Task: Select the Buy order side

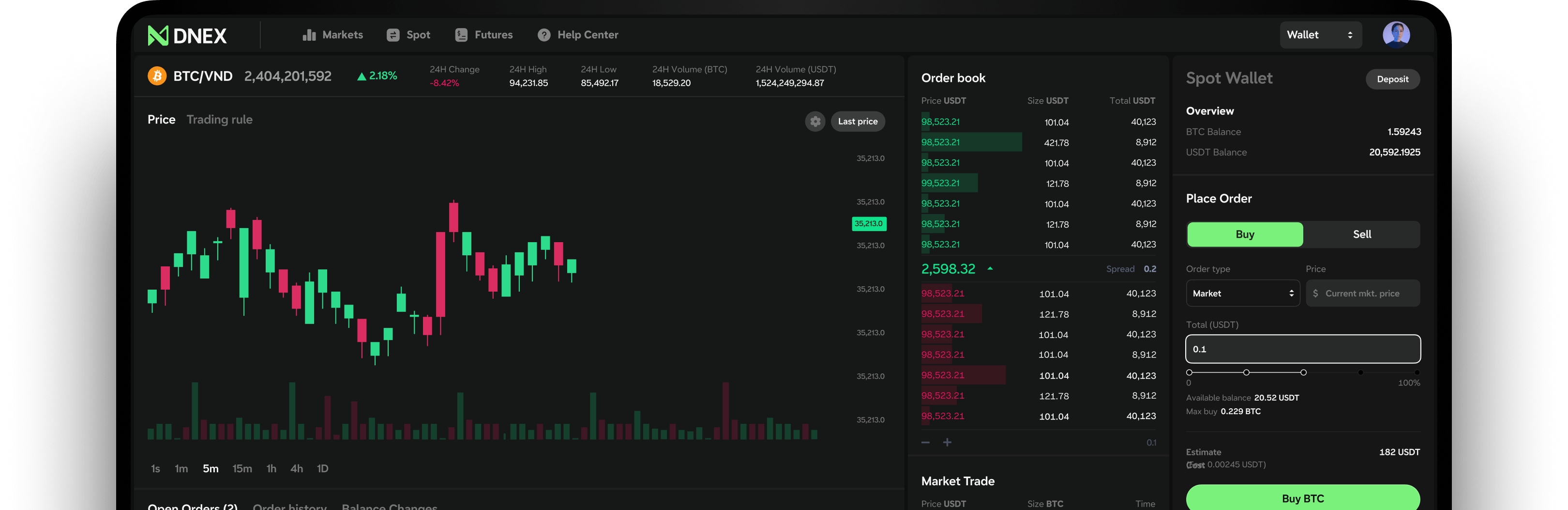Action: [1245, 234]
